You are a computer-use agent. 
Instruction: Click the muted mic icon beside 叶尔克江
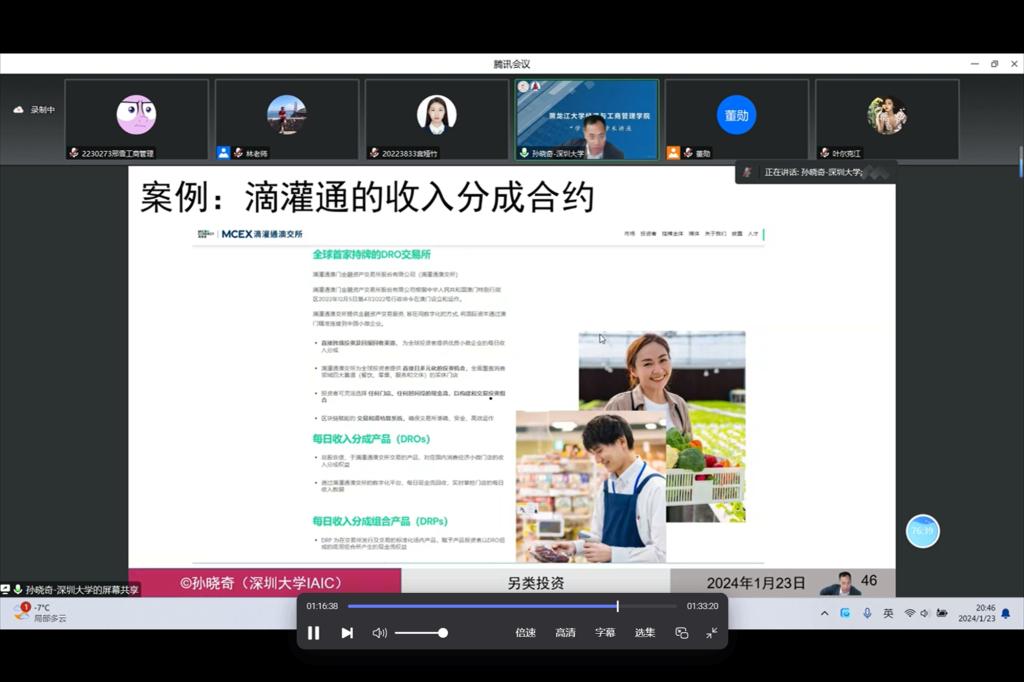824,153
